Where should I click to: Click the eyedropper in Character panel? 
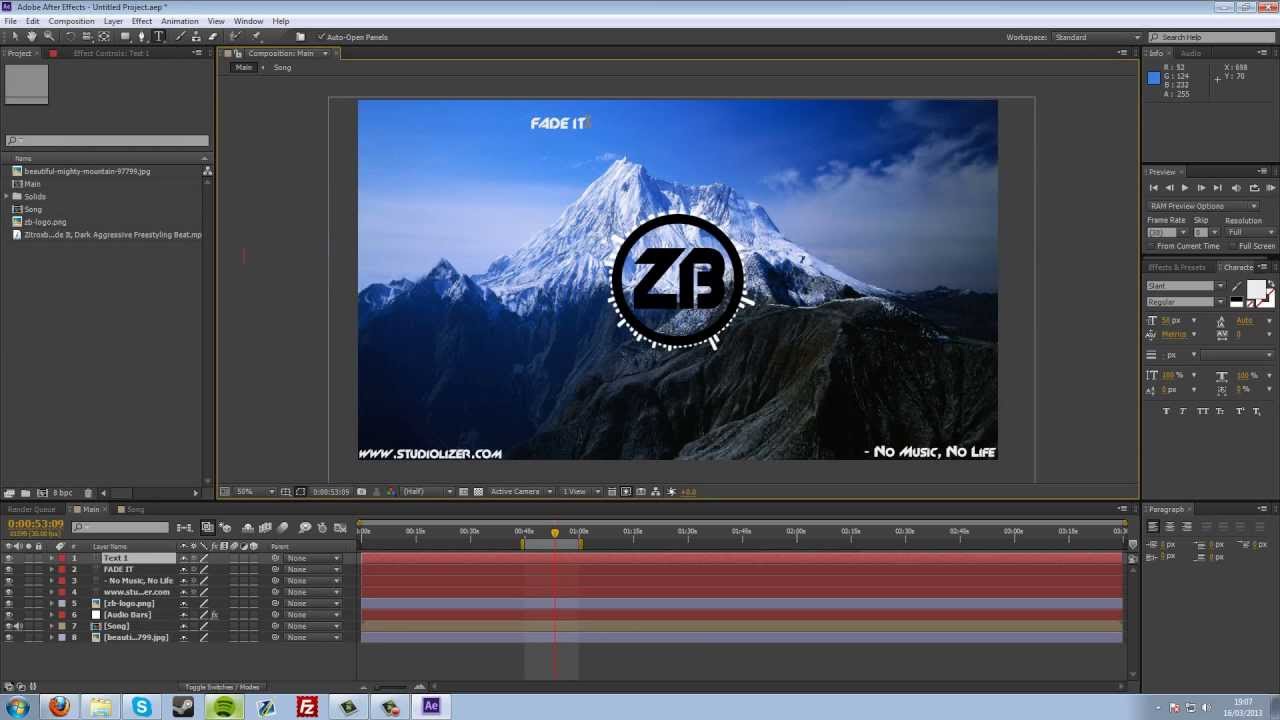(1237, 286)
